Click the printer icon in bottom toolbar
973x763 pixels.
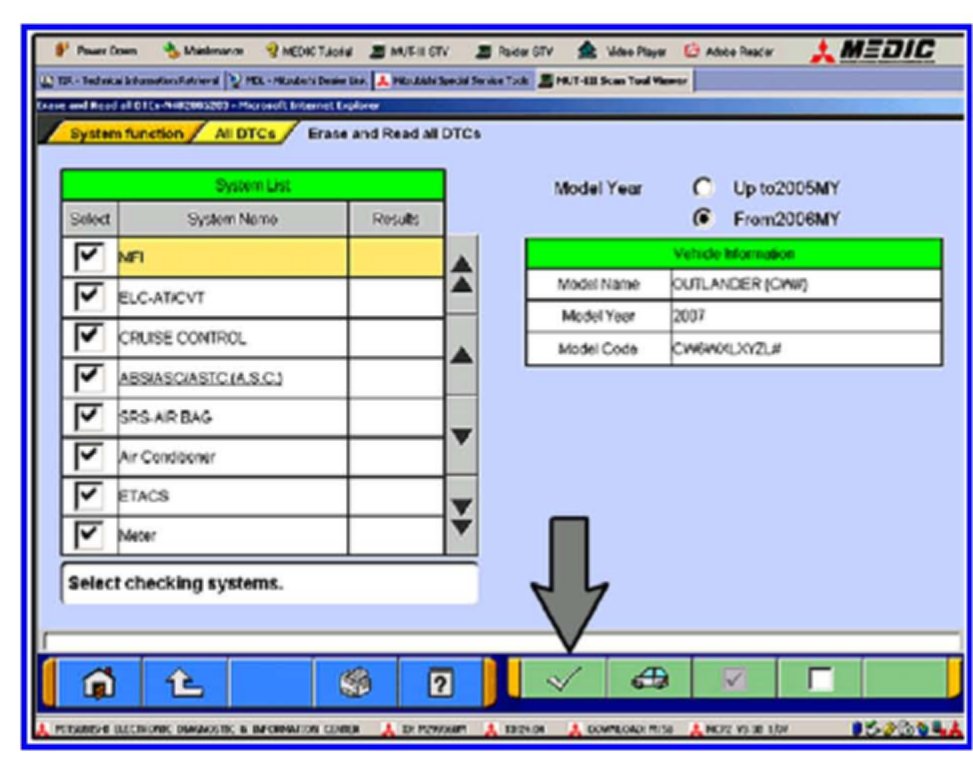point(356,684)
